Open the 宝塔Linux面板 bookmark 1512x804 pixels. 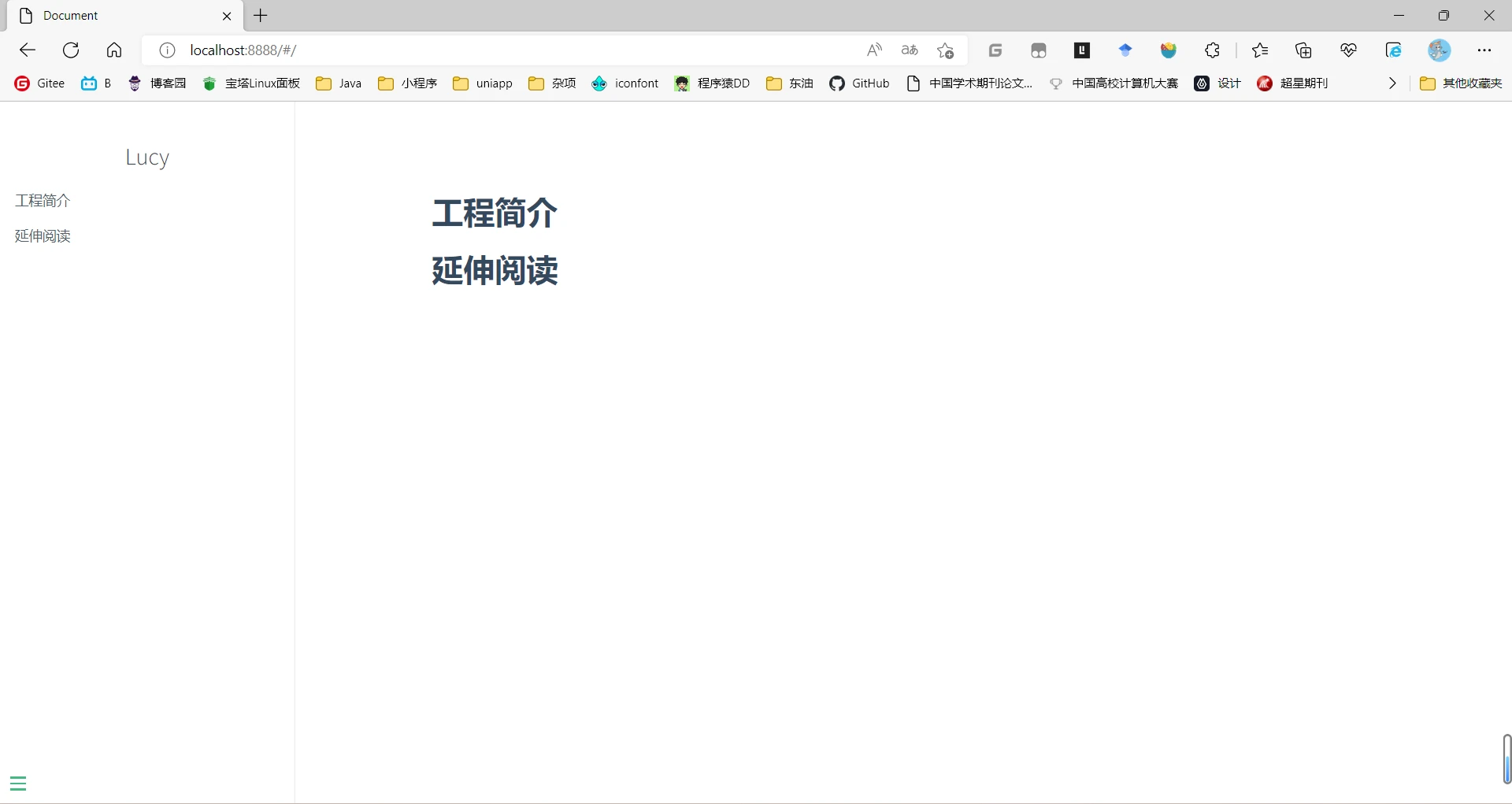click(x=251, y=83)
